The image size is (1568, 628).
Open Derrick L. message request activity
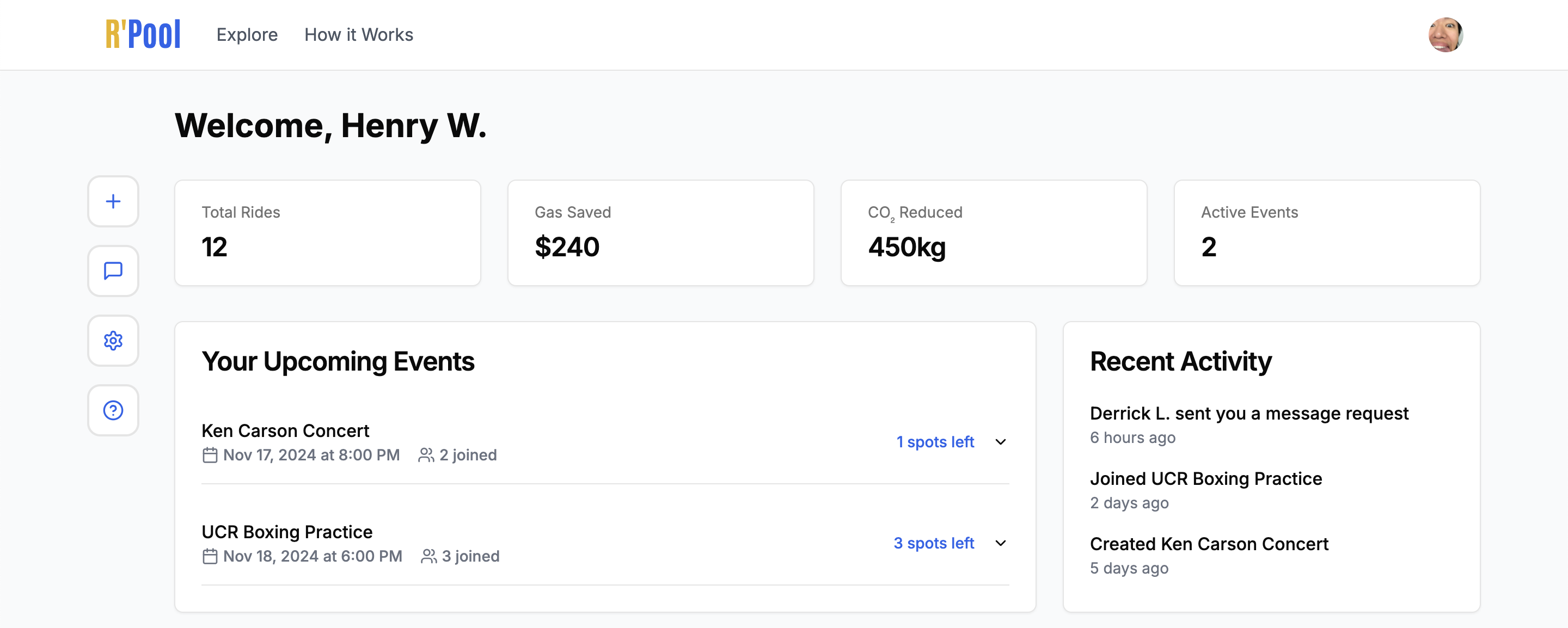[x=1249, y=413]
